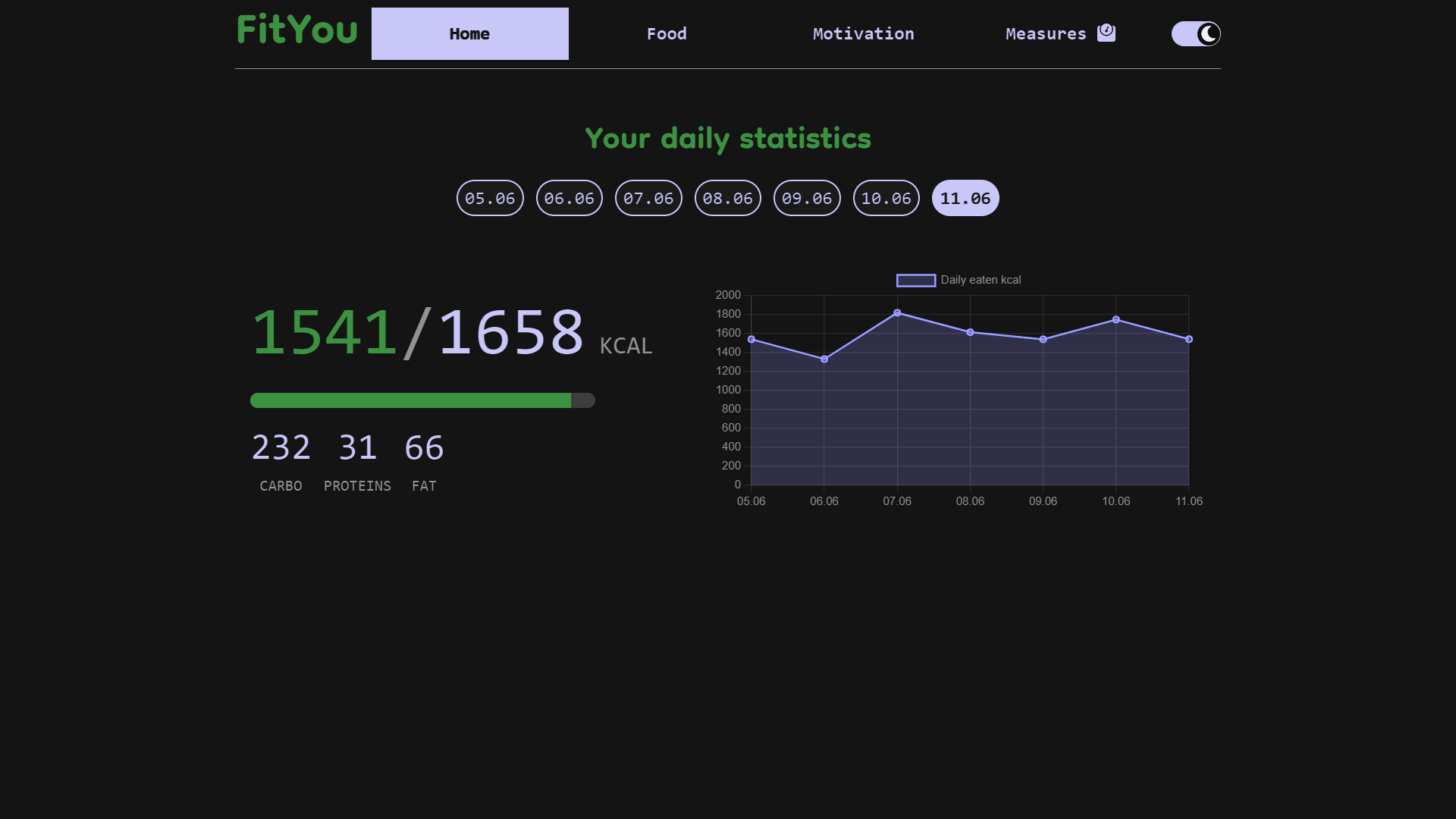Go to the Motivation tab
Screen dimensions: 1456x819
tap(864, 33)
